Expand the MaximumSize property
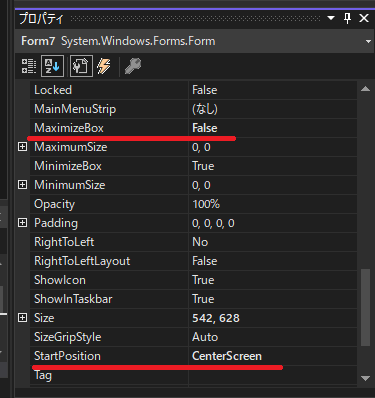This screenshot has width=375, height=398. click(x=22, y=147)
